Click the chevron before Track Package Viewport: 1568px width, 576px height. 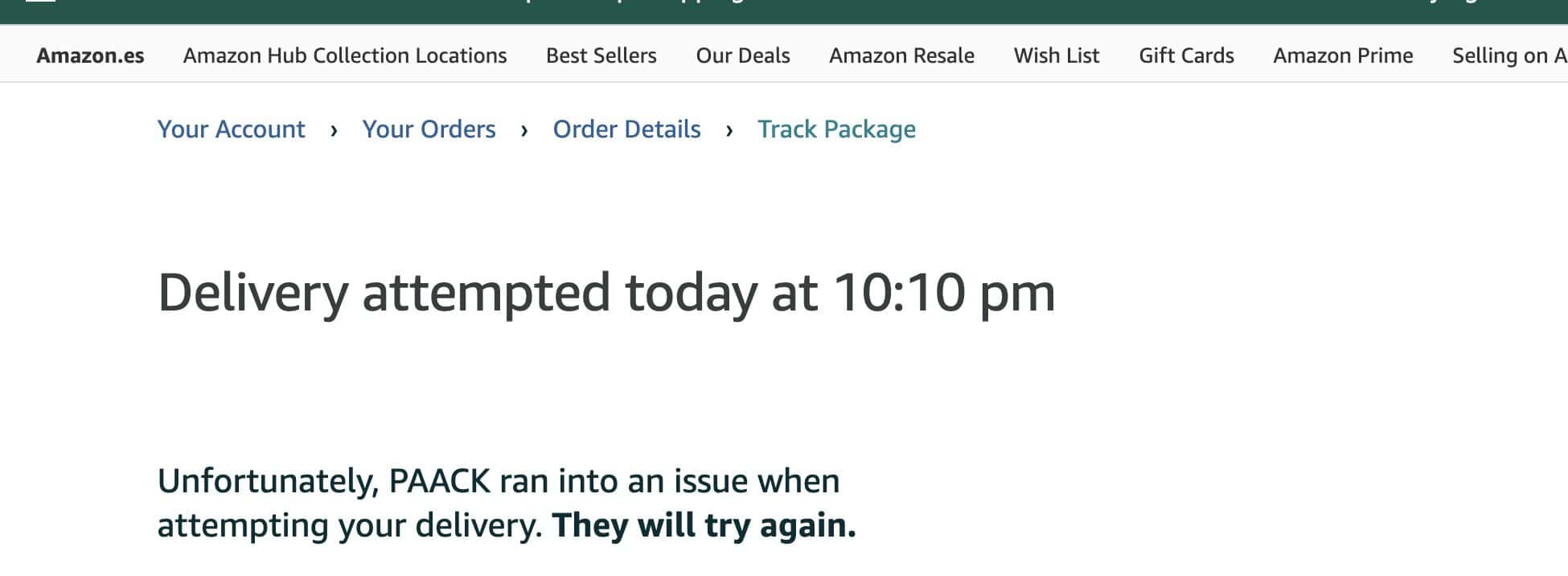click(729, 130)
